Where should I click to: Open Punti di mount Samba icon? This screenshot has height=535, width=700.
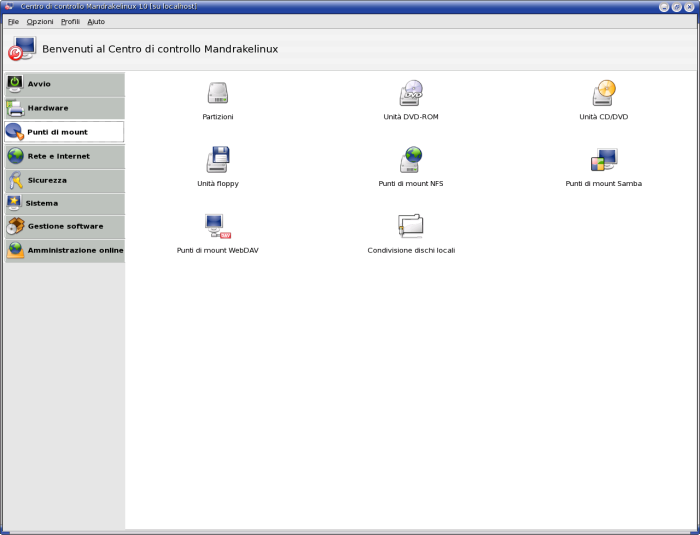(604, 160)
